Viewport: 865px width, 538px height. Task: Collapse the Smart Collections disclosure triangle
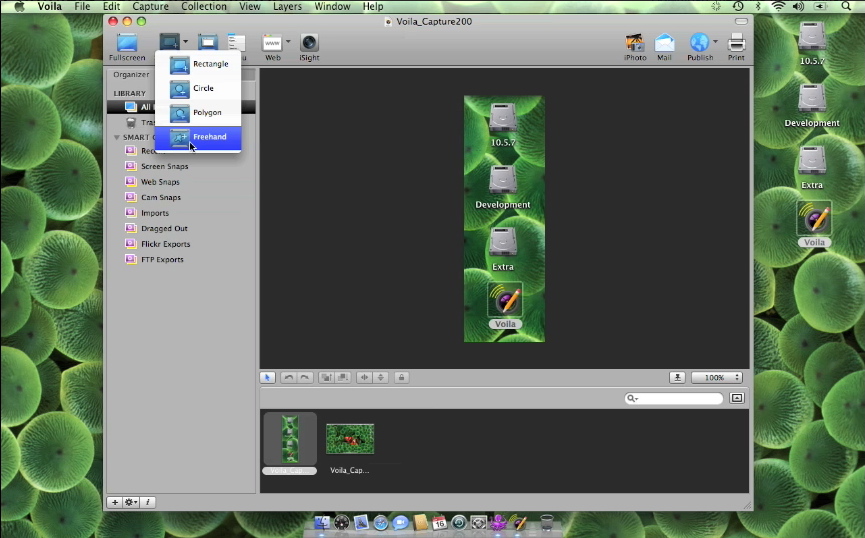point(117,137)
